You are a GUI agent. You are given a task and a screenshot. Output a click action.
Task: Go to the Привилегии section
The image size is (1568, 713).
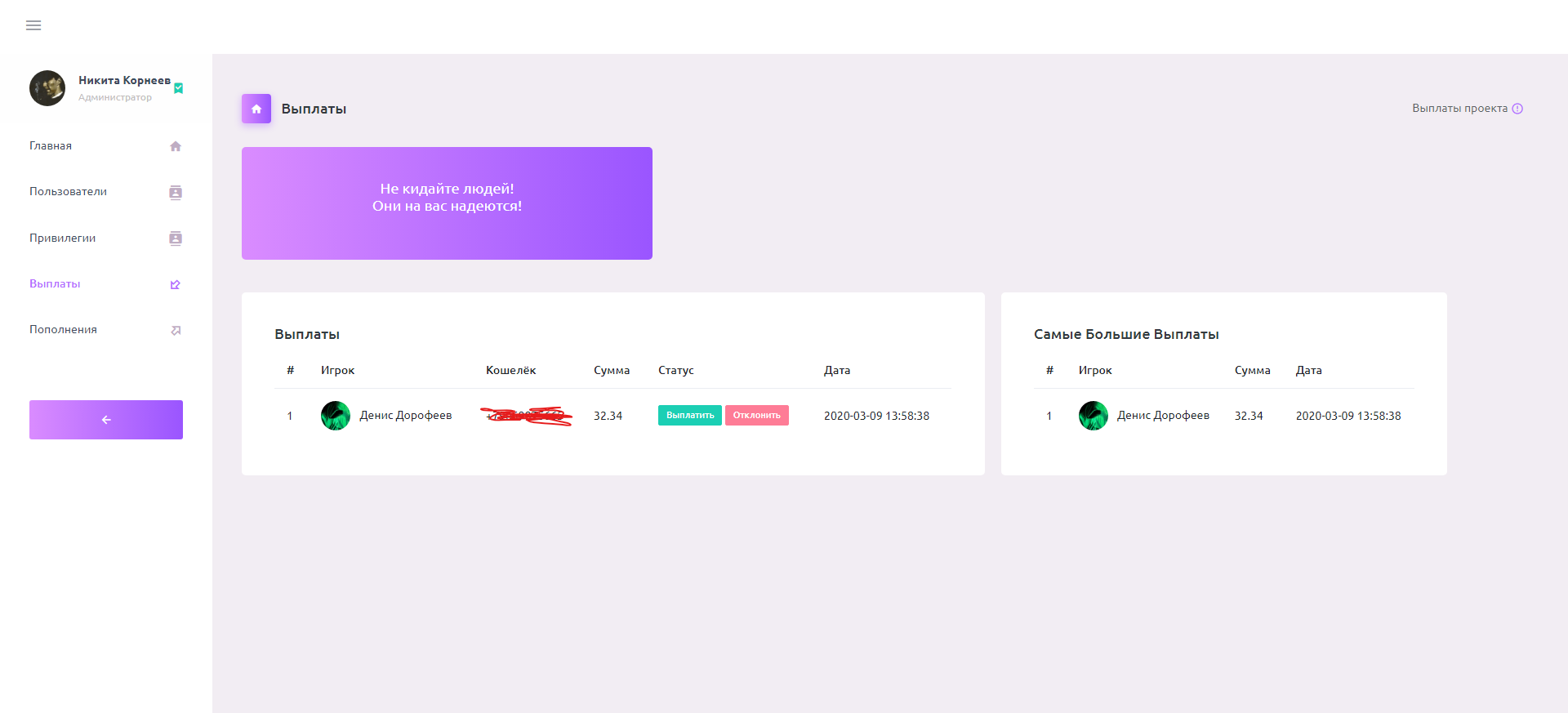62,238
